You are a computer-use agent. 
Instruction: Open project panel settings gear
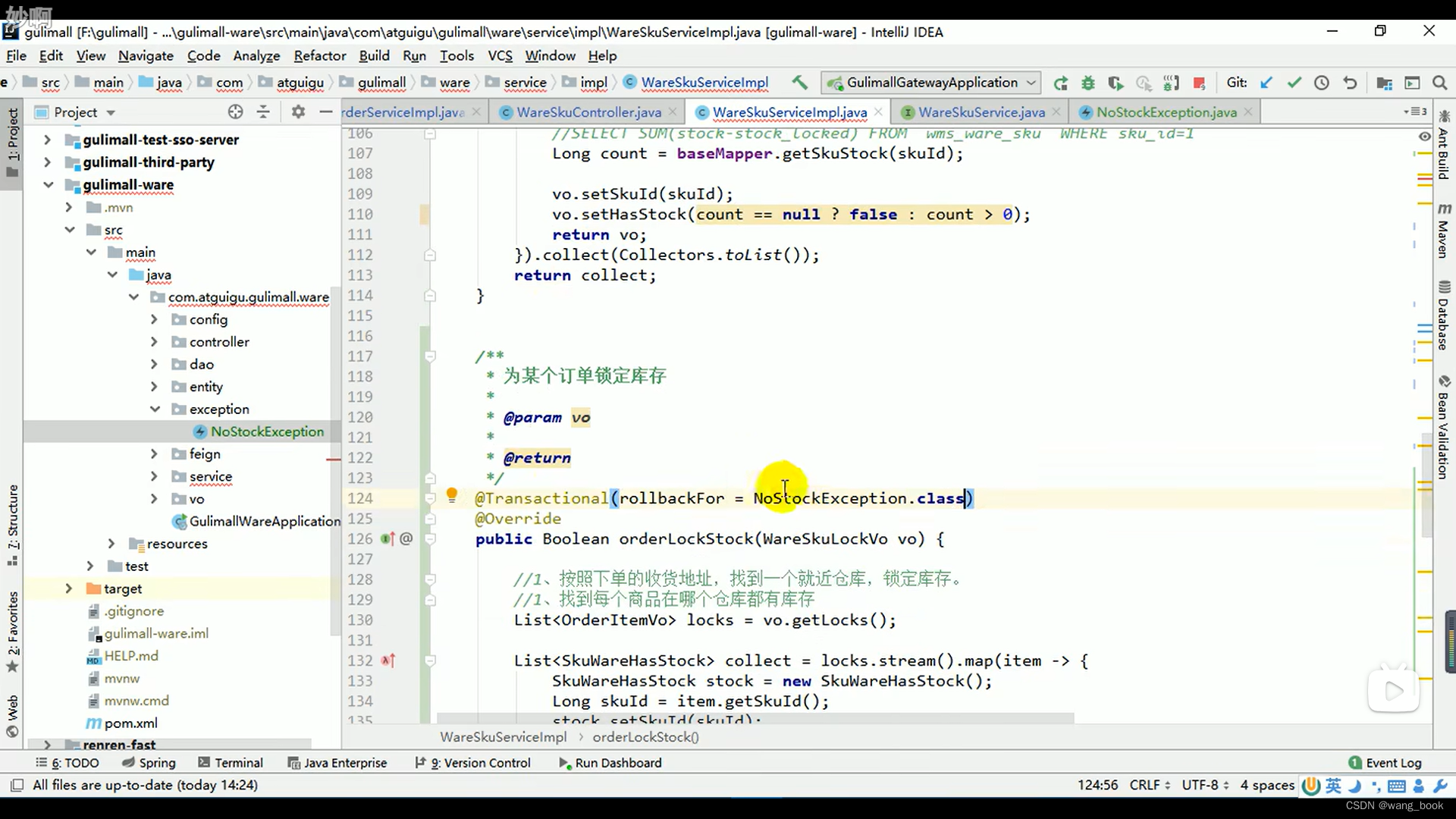(298, 112)
